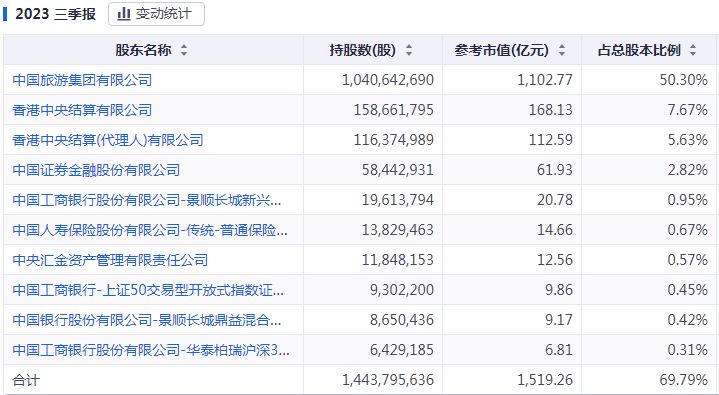Viewport: 719px width, 395px height.
Task: Open 香港中央结算有限公司 shareholder link
Action: tap(82, 110)
